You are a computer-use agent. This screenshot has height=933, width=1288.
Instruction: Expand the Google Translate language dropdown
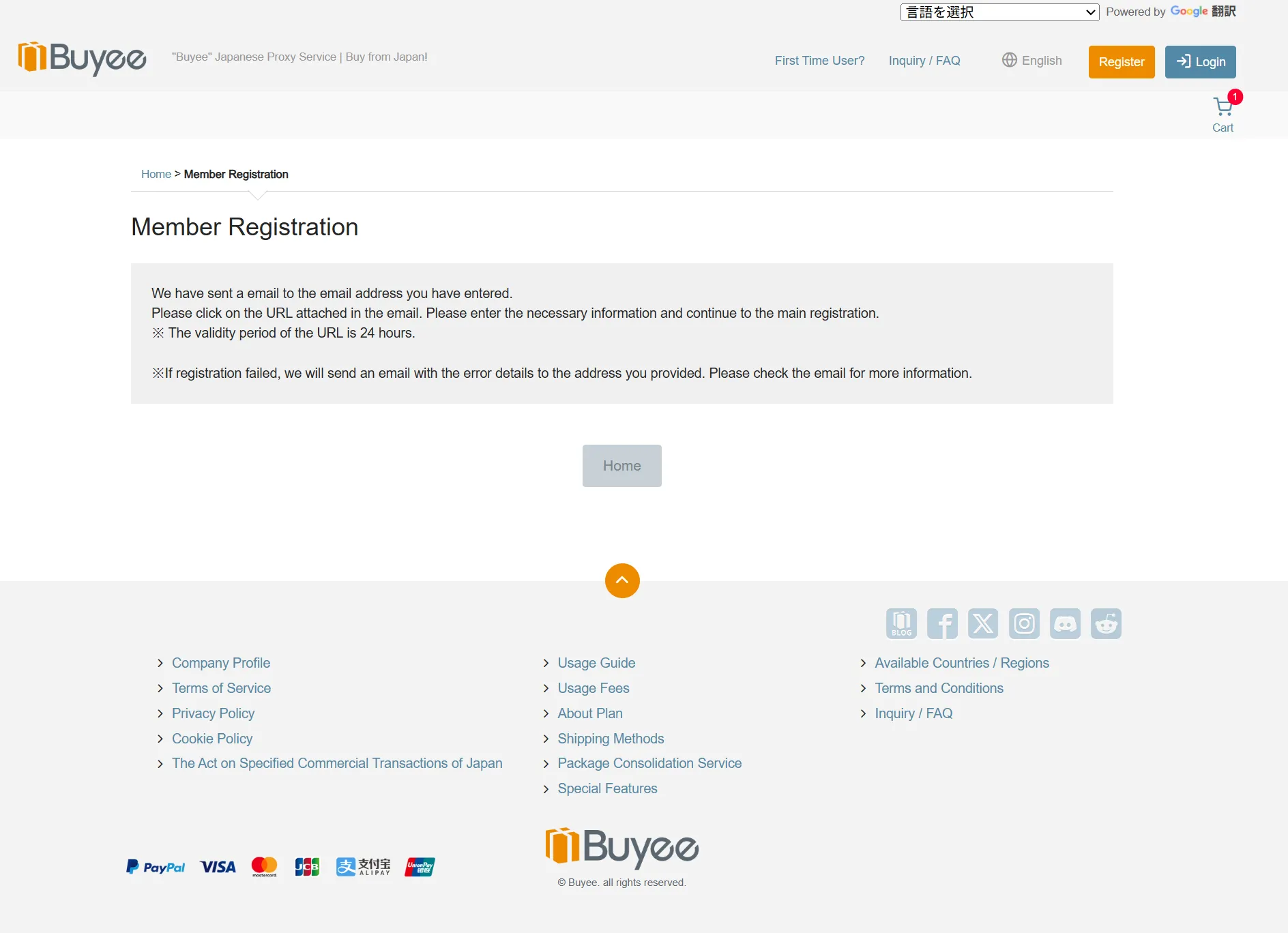coord(999,12)
